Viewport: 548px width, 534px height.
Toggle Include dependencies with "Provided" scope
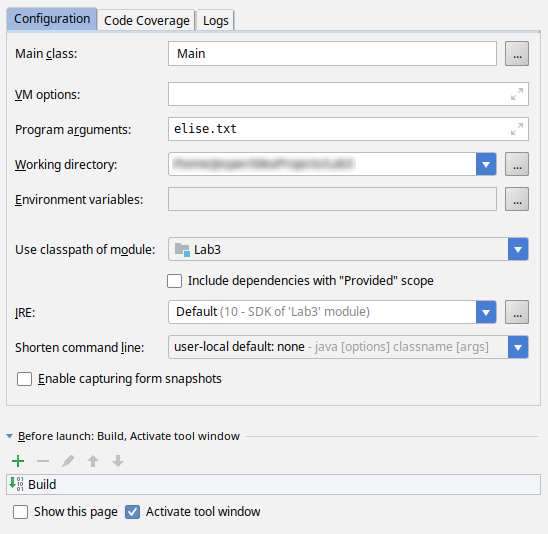click(174, 281)
